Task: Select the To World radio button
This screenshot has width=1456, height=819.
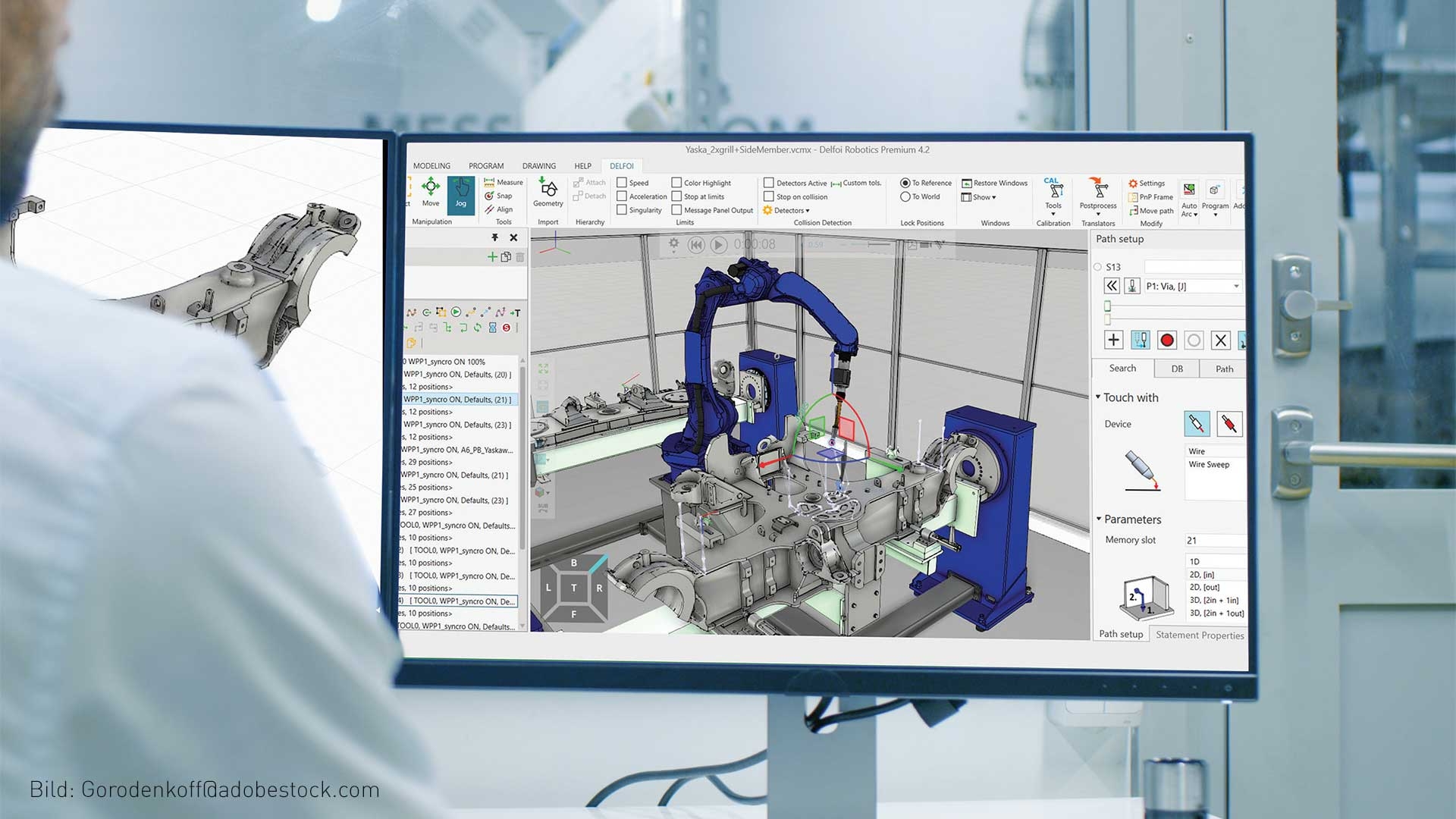Action: coord(905,197)
